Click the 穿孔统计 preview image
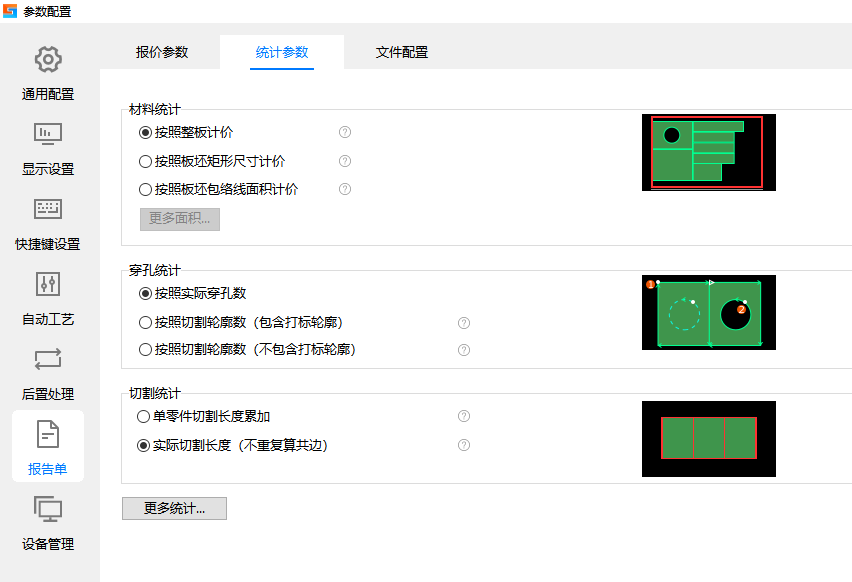 709,312
